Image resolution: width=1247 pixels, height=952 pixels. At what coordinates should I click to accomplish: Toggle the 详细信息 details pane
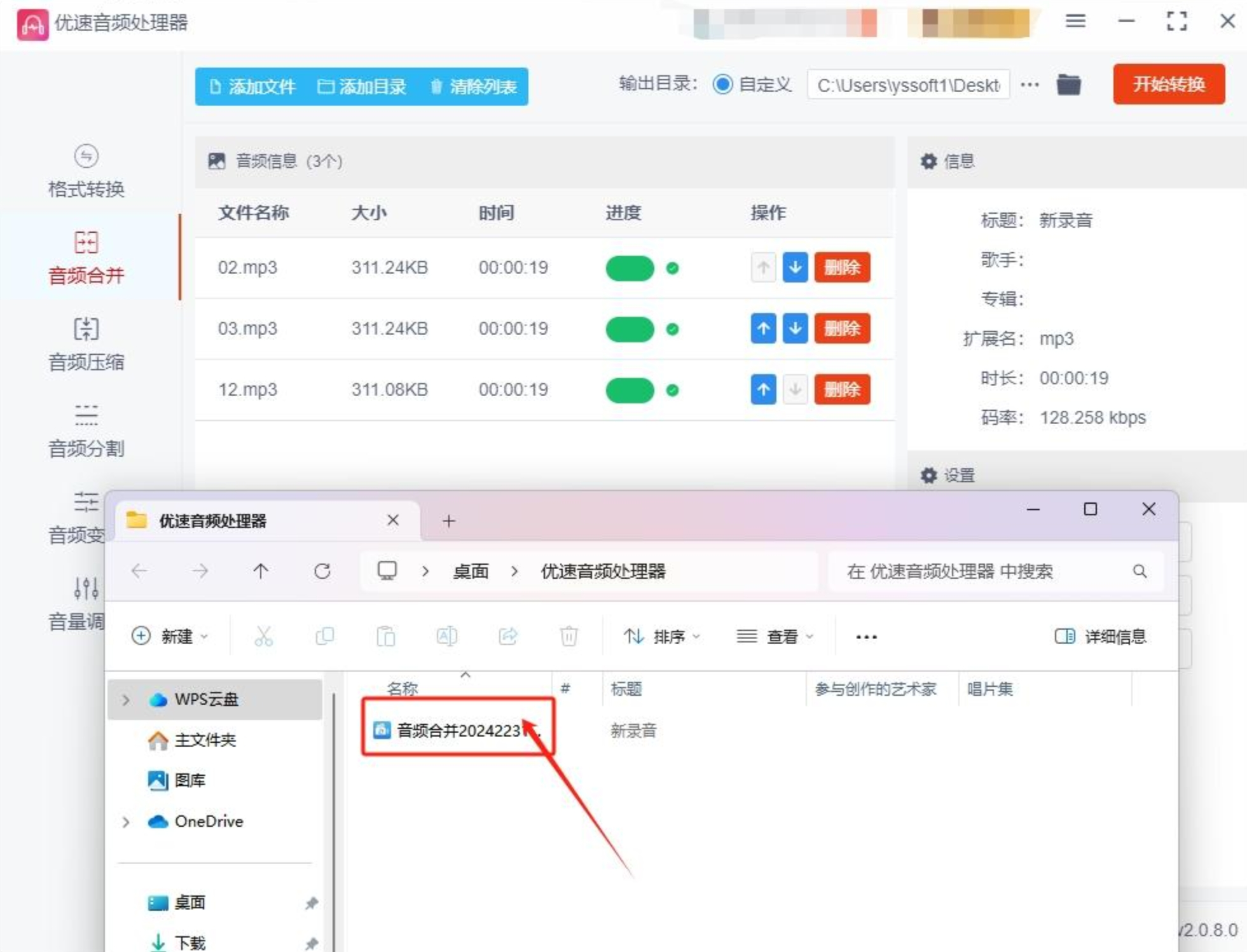click(1100, 636)
